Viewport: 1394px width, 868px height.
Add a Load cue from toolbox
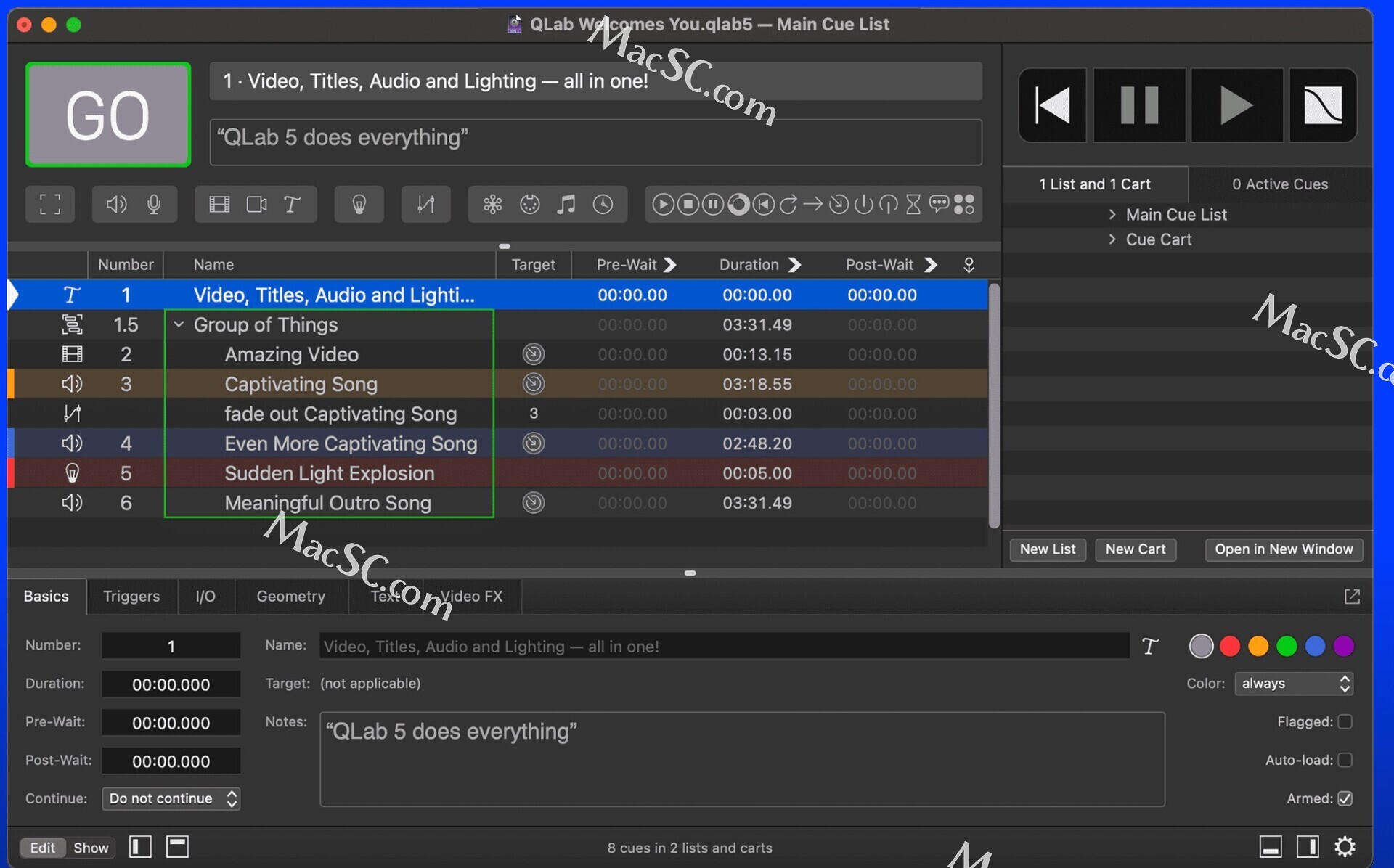coord(738,205)
